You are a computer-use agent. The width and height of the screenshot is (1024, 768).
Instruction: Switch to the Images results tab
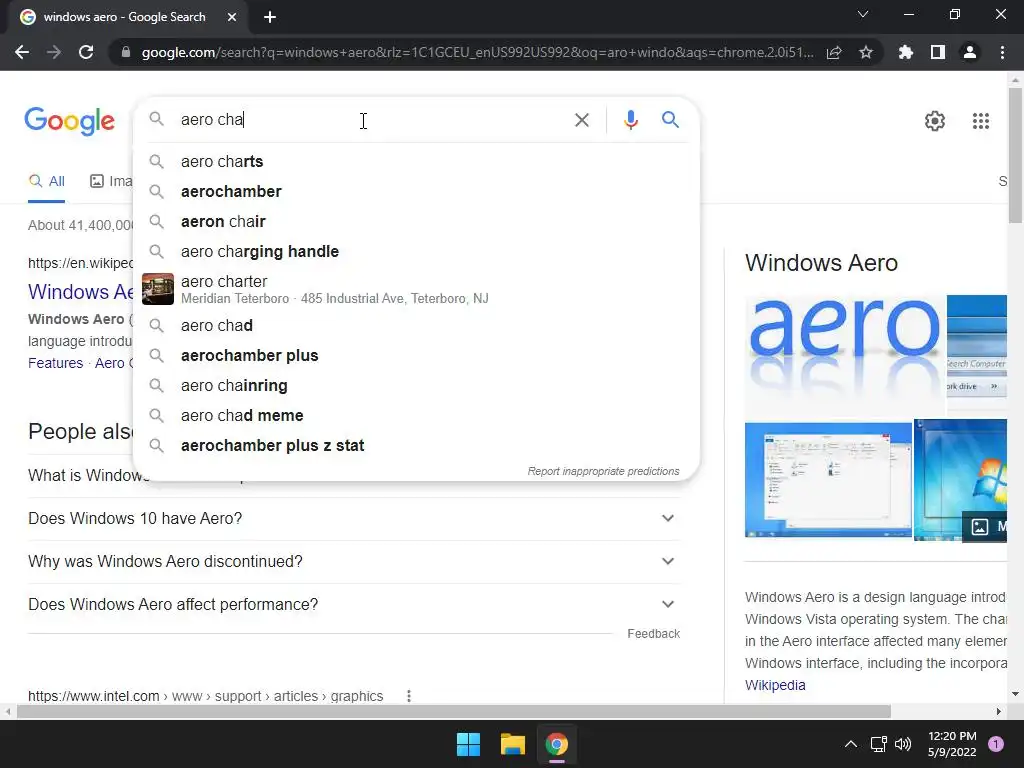[111, 181]
